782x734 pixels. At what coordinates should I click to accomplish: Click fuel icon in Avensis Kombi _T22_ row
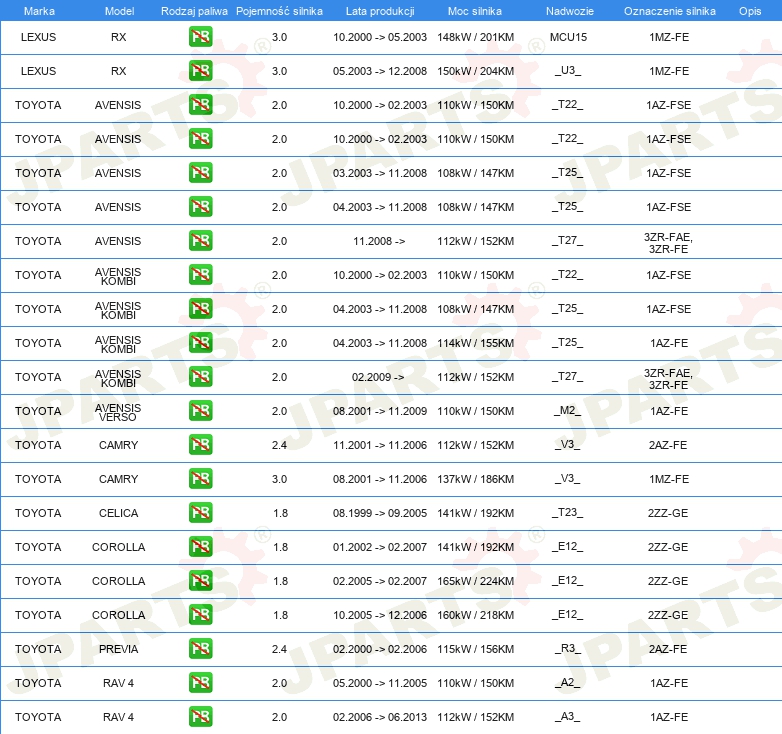(x=200, y=275)
